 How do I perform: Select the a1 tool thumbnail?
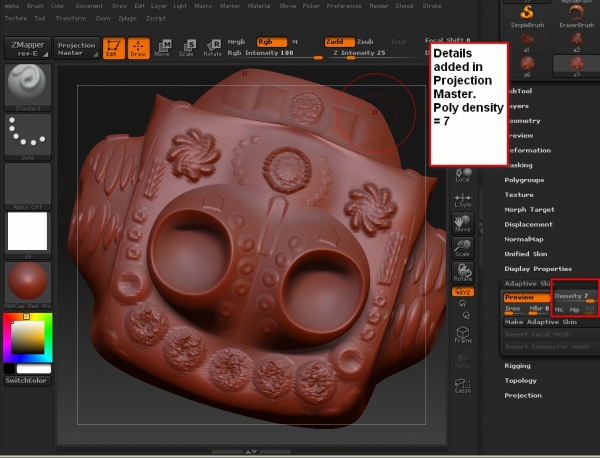(x=527, y=42)
